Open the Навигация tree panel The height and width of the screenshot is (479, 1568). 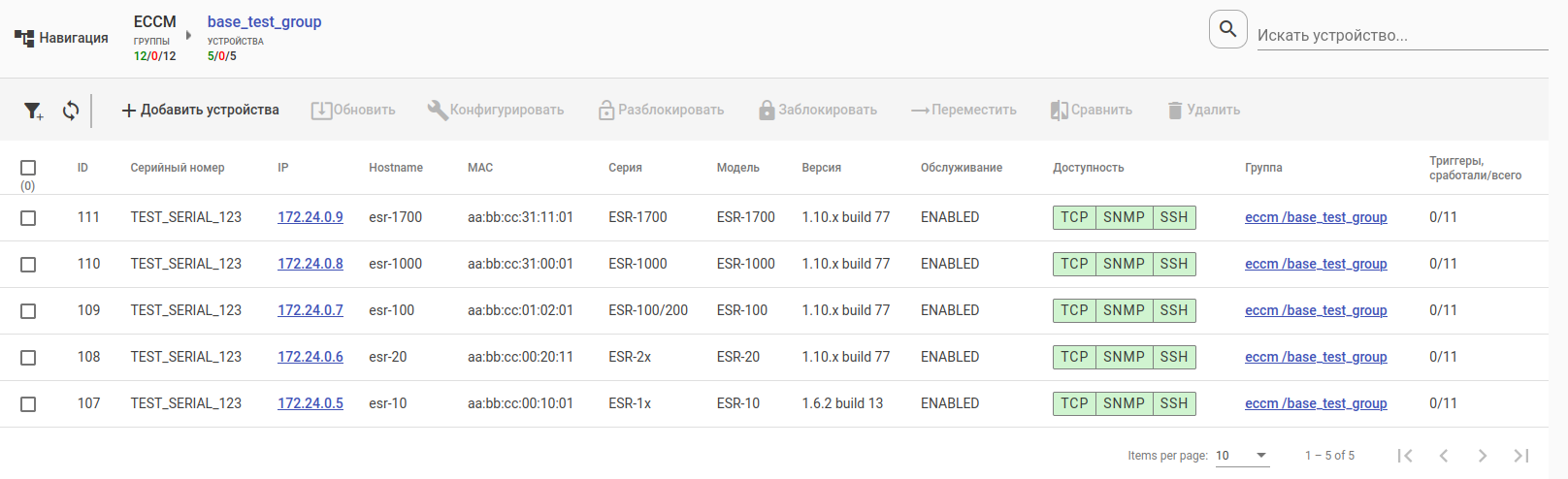61,38
